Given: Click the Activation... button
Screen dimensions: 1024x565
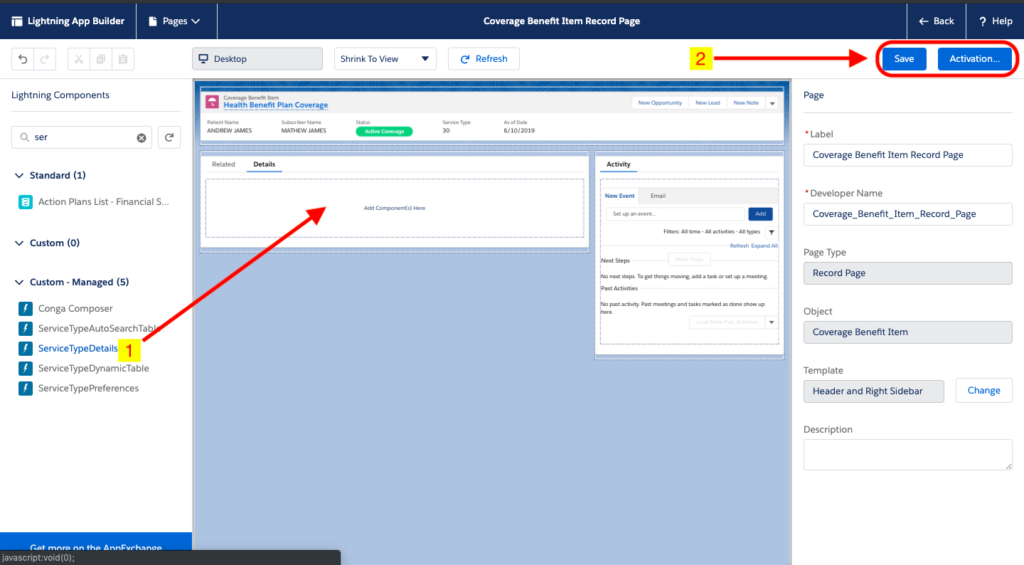Looking at the screenshot, I should pos(974,59).
